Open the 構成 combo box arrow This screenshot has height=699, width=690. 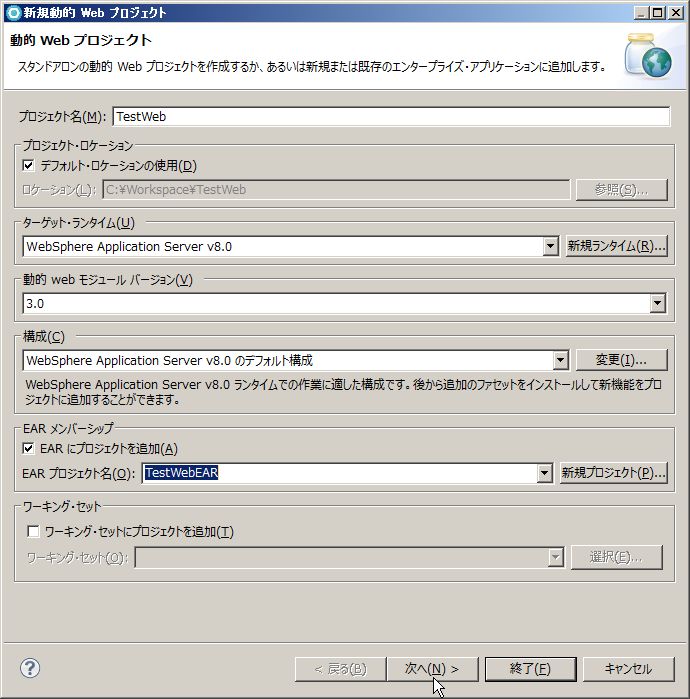tap(560, 360)
